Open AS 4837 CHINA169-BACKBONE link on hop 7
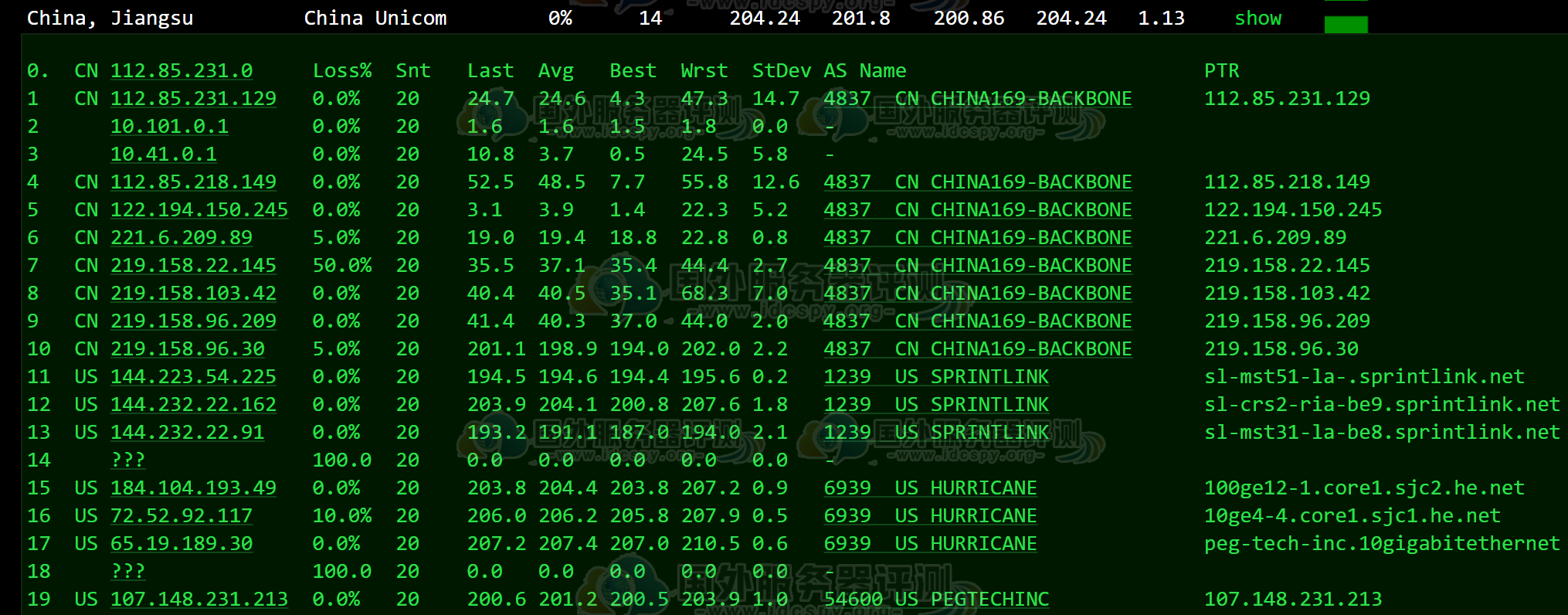Screen dimensions: 1568x615 click(978, 265)
